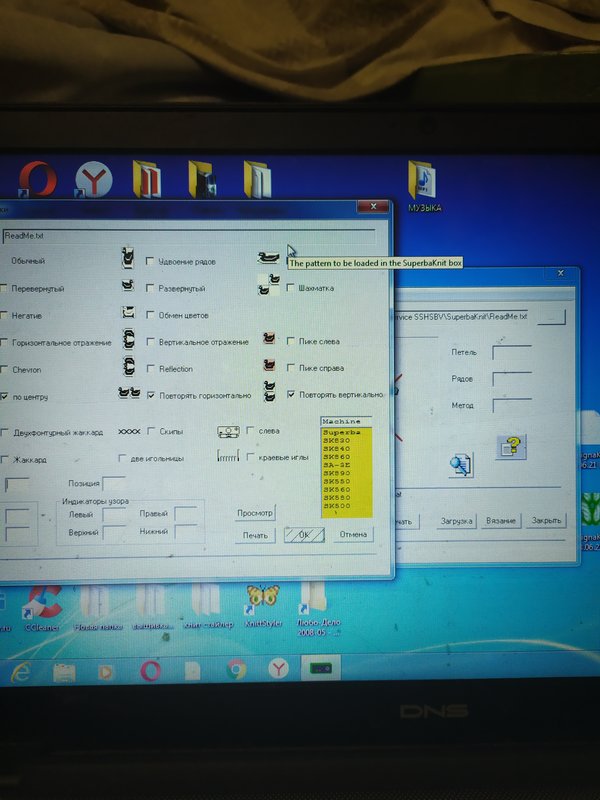Click the Отмена button
Screen dimensions: 600x800
(x=353, y=534)
